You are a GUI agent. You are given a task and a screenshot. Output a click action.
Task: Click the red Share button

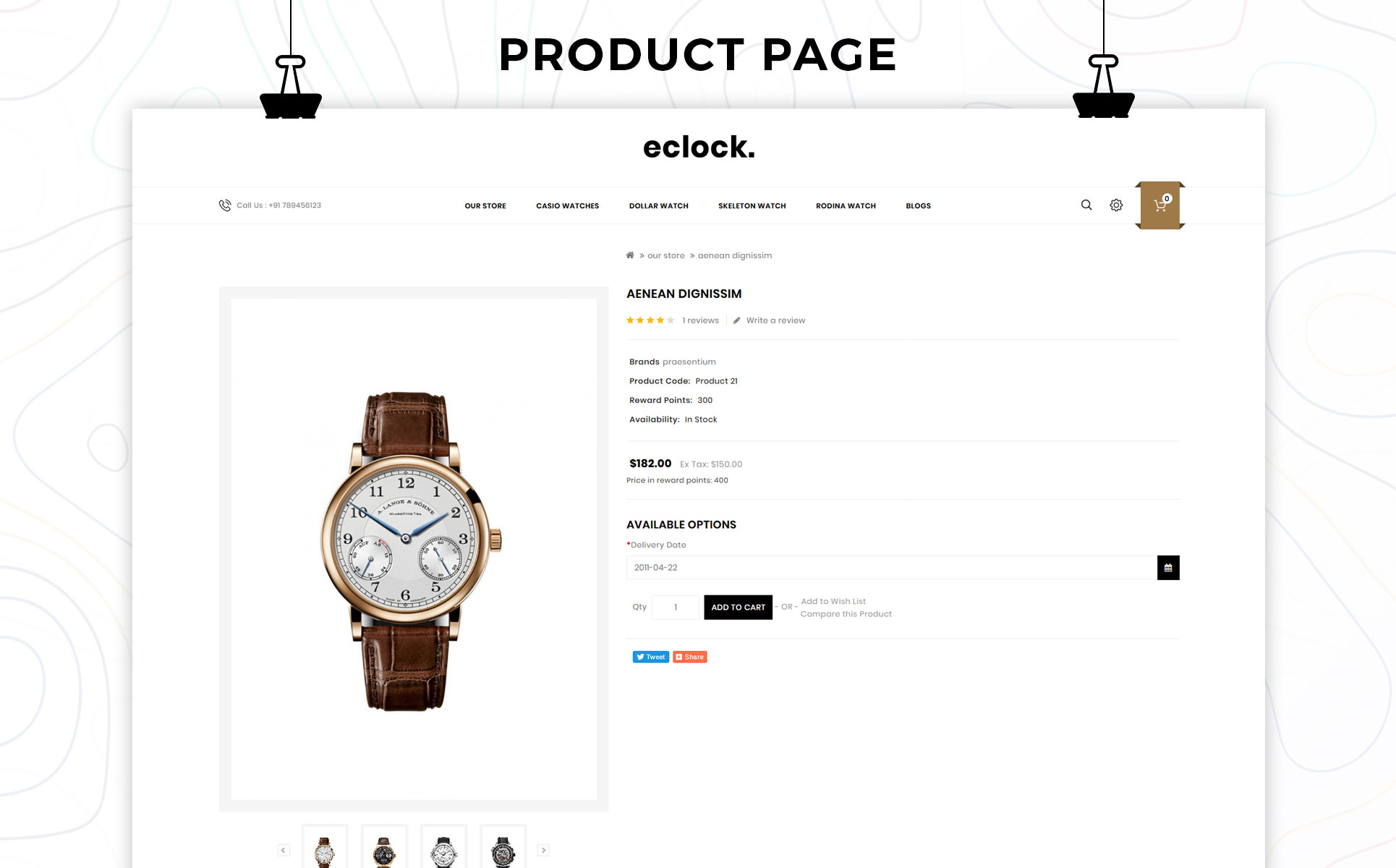(x=690, y=657)
